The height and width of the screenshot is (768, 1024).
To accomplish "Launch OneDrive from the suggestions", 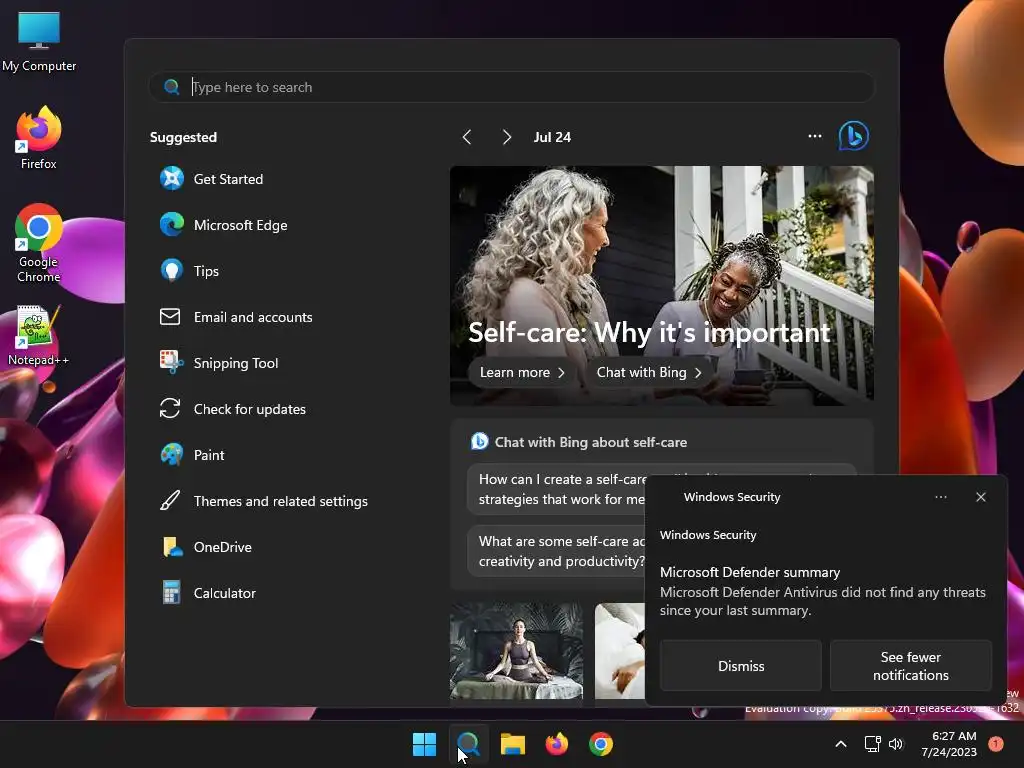I will pos(206,547).
